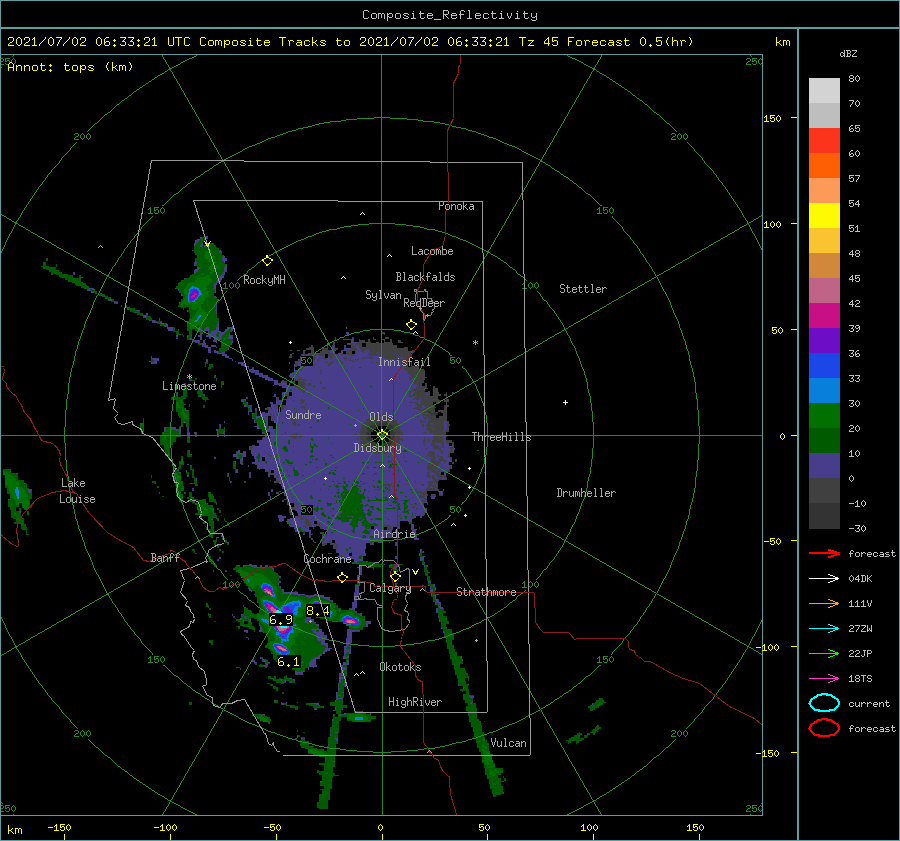Click the dBZ legend heading

coord(848,54)
